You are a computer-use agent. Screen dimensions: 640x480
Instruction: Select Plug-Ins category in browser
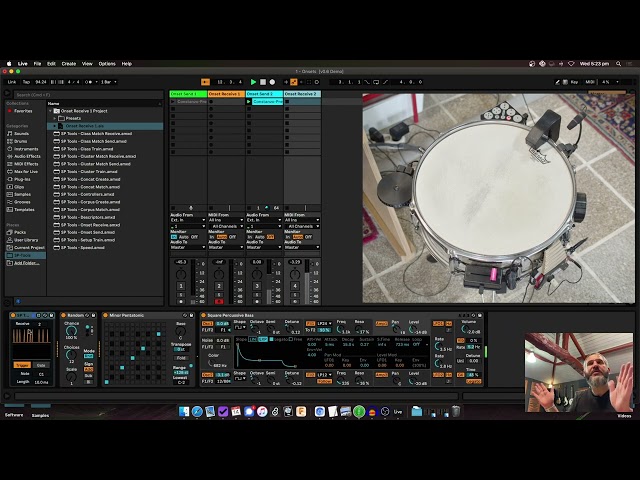(22, 179)
